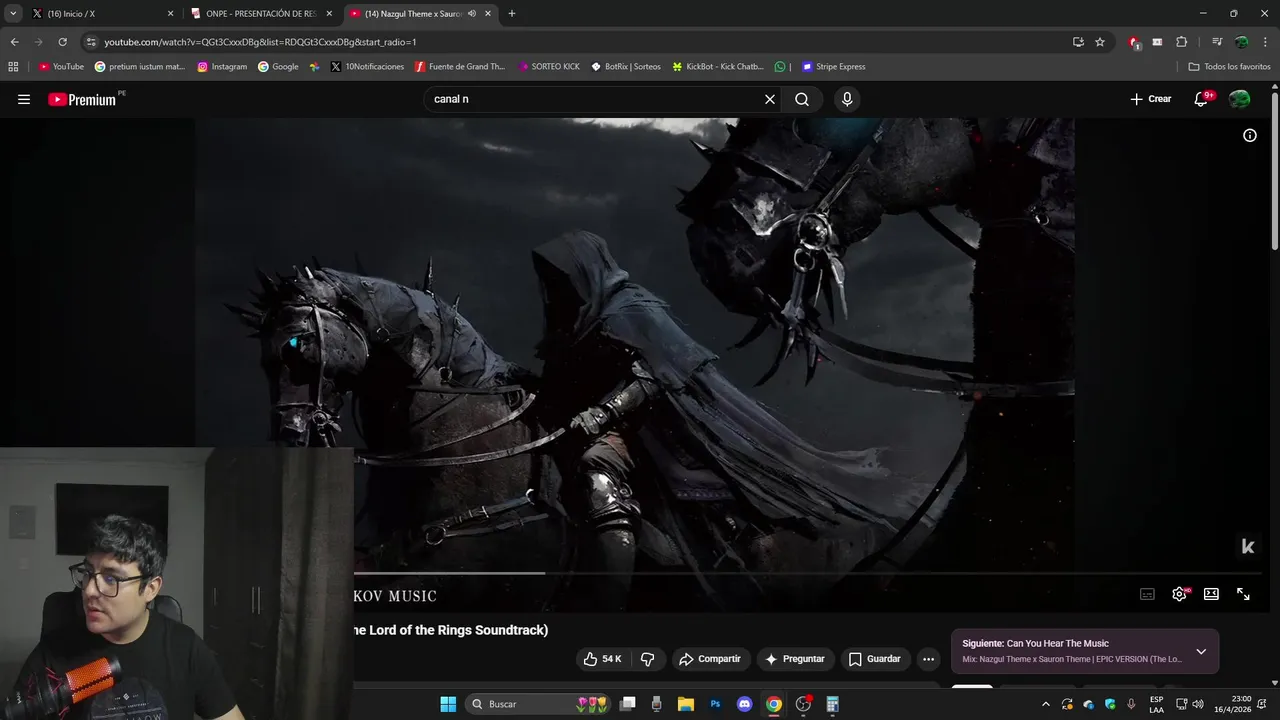
Task: Go to YouTube Premium home logo
Action: tap(82, 99)
